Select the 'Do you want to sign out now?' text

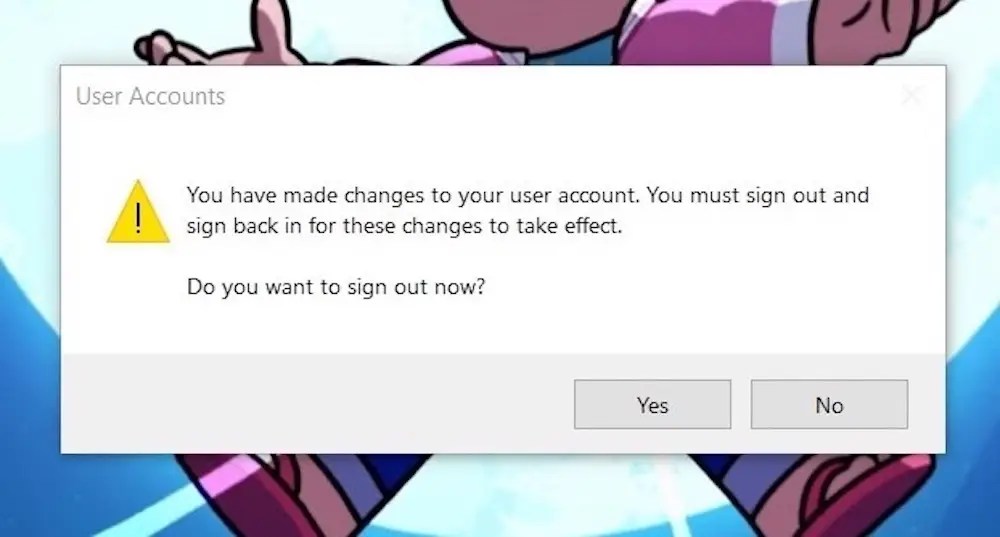point(336,287)
